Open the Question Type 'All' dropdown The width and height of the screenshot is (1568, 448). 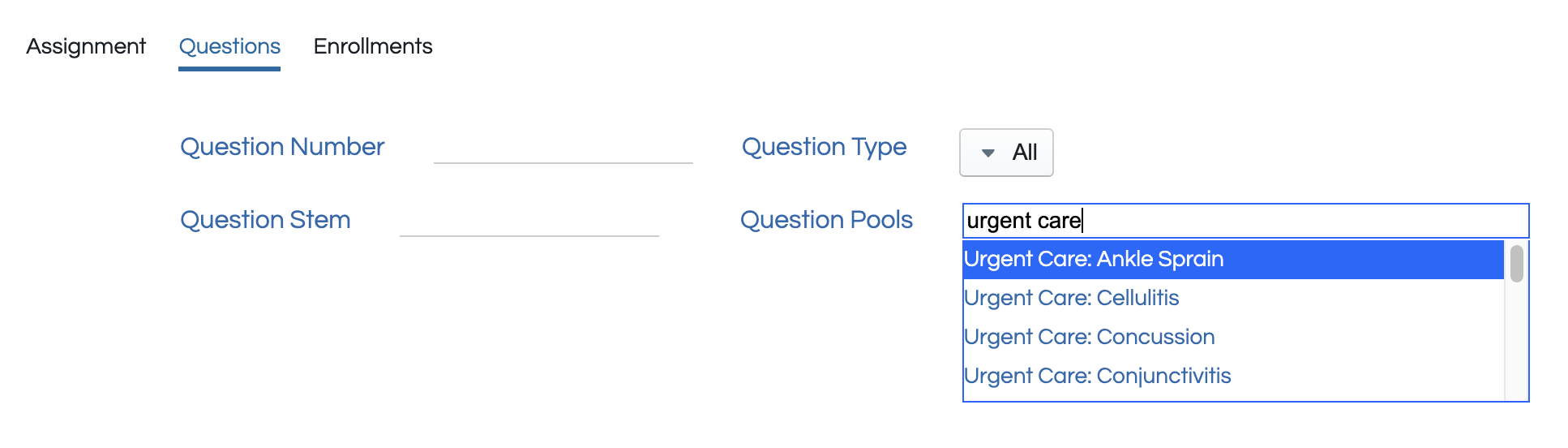(x=1006, y=153)
